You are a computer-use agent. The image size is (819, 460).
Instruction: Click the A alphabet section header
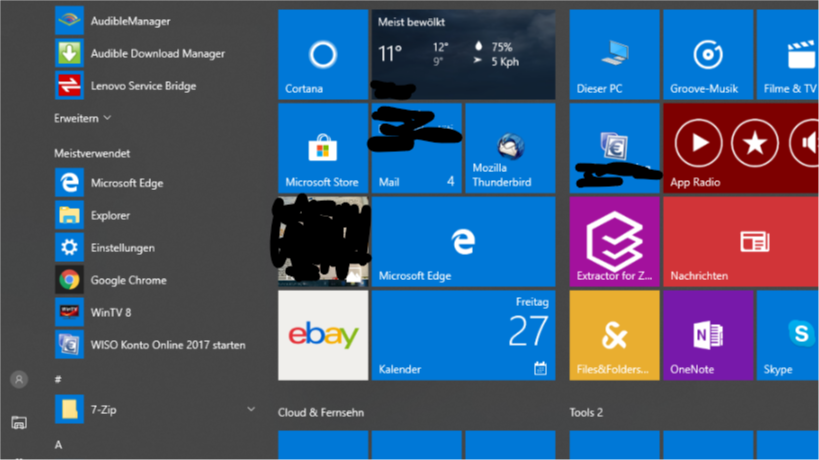(58, 445)
